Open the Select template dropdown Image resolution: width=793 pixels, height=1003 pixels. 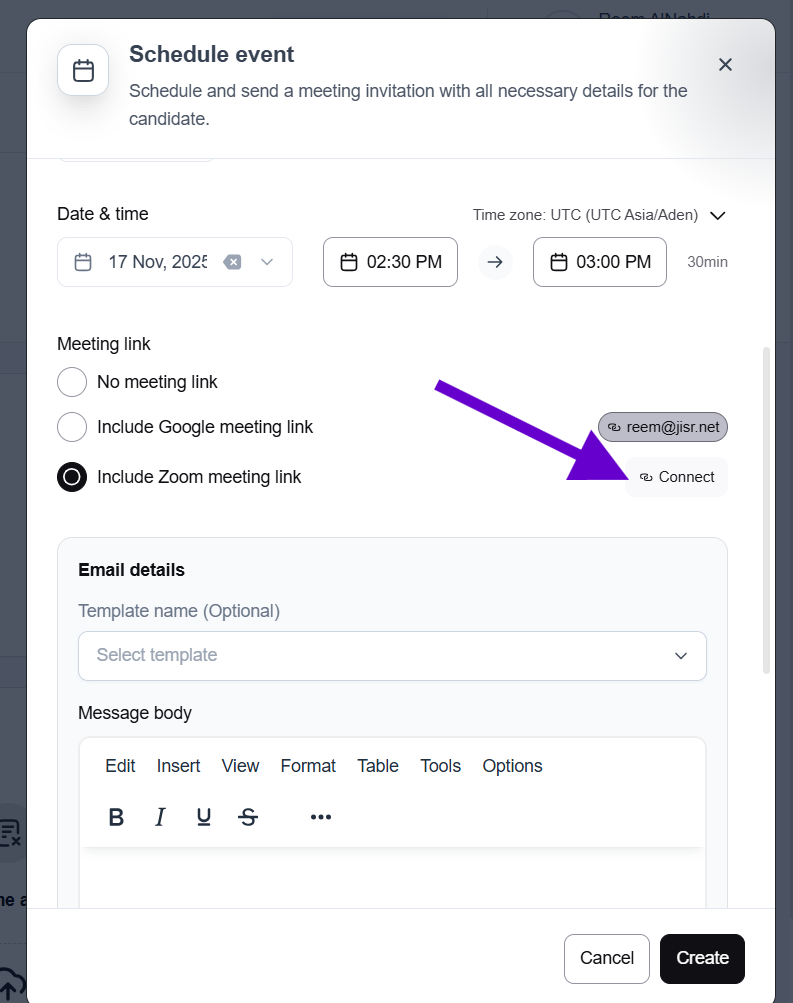pos(392,656)
